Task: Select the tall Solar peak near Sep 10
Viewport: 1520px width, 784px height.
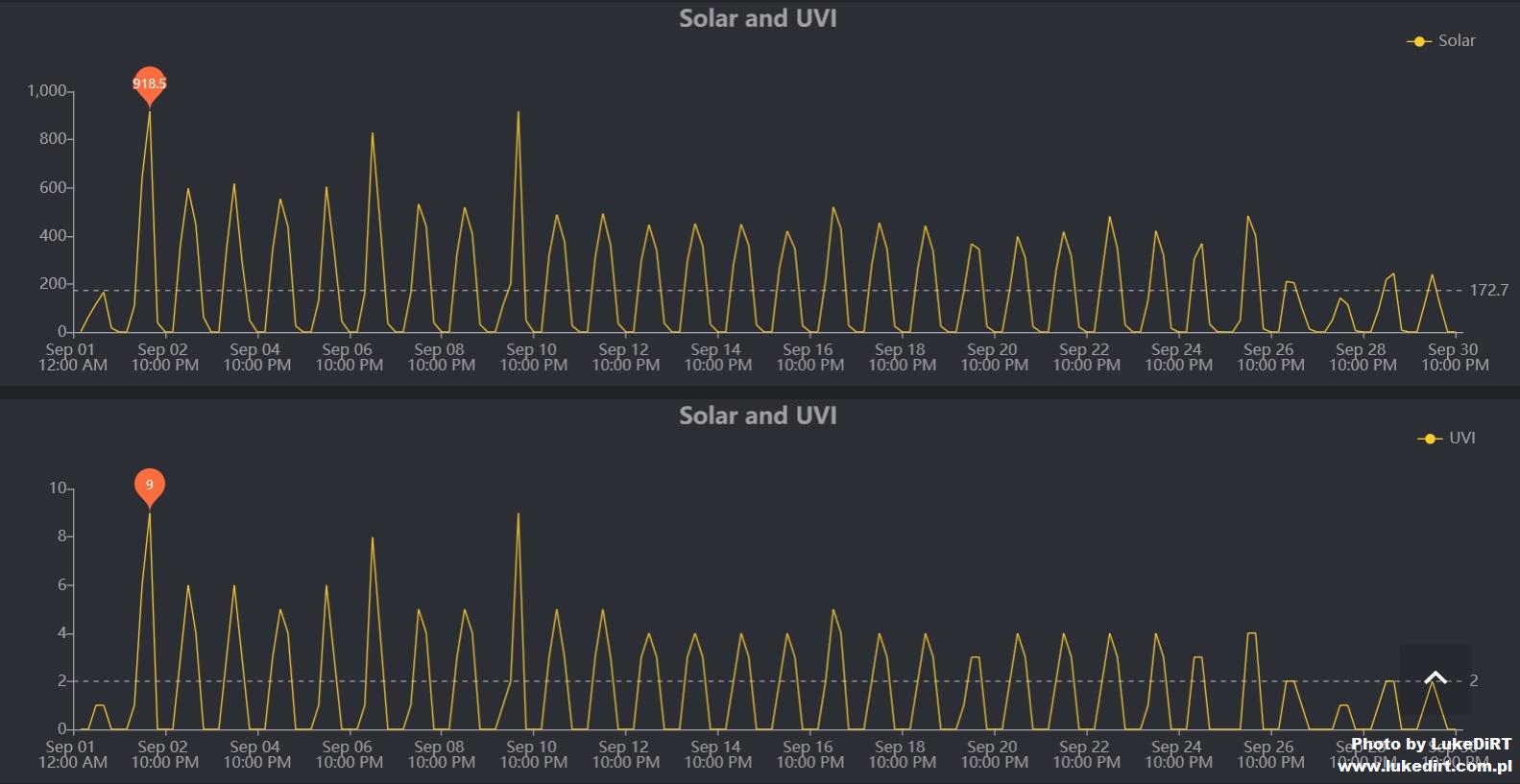Action: (519, 113)
